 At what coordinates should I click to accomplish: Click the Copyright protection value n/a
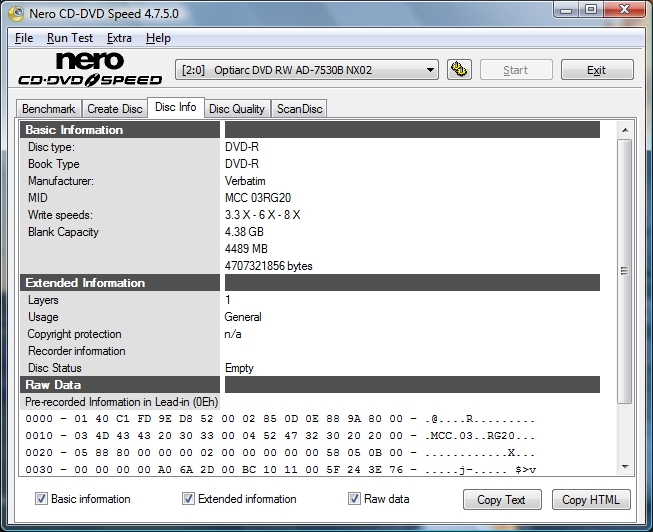[233, 334]
